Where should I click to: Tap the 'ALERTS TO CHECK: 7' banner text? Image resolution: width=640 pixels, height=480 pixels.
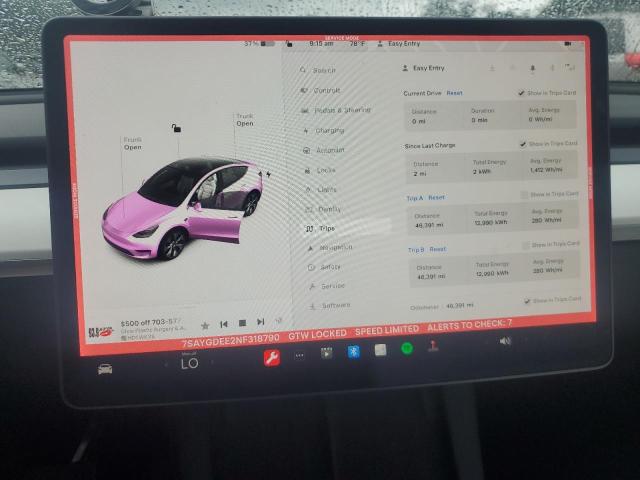tap(469, 324)
